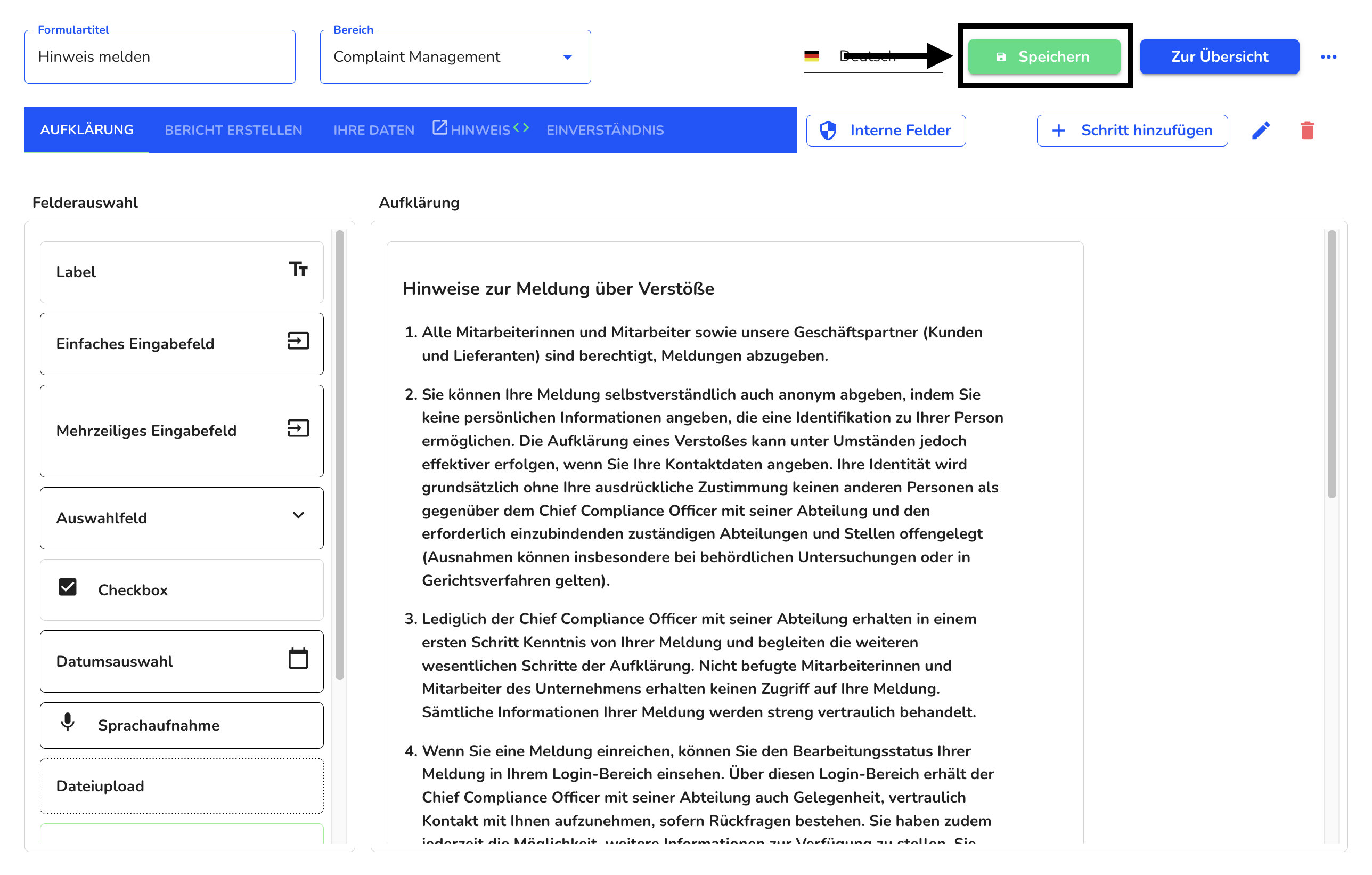Open the Bereich dropdown arrow
Screen dimensions: 1372x875
(x=567, y=57)
